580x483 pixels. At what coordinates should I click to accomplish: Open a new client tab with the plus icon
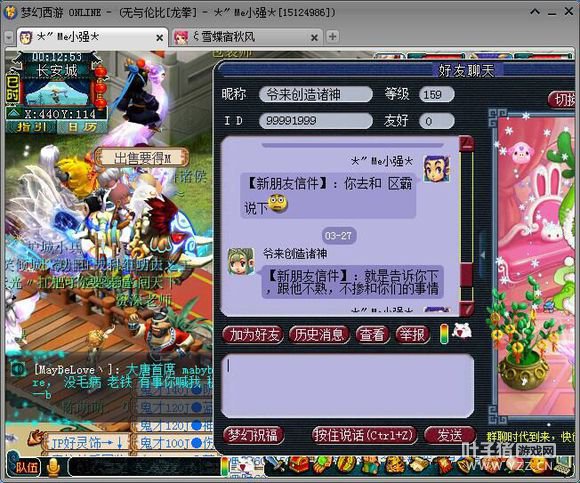(x=333, y=37)
